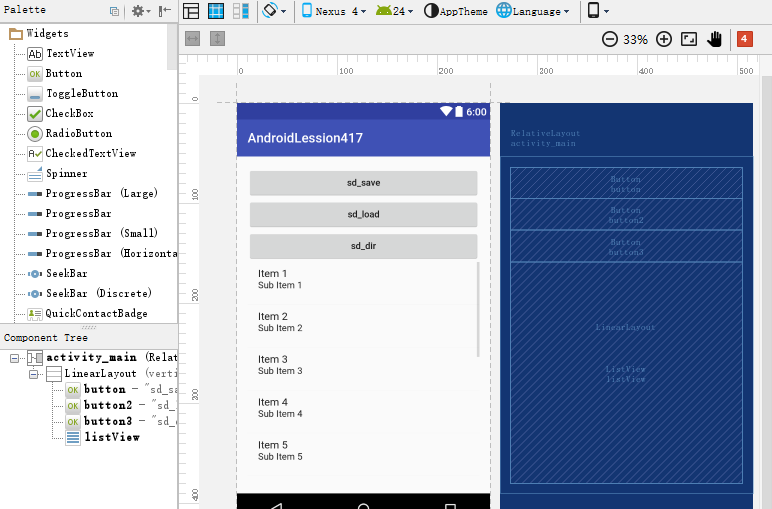This screenshot has height=509, width=772.
Task: Show Design and Blueprint side by side
Action: coord(241,11)
